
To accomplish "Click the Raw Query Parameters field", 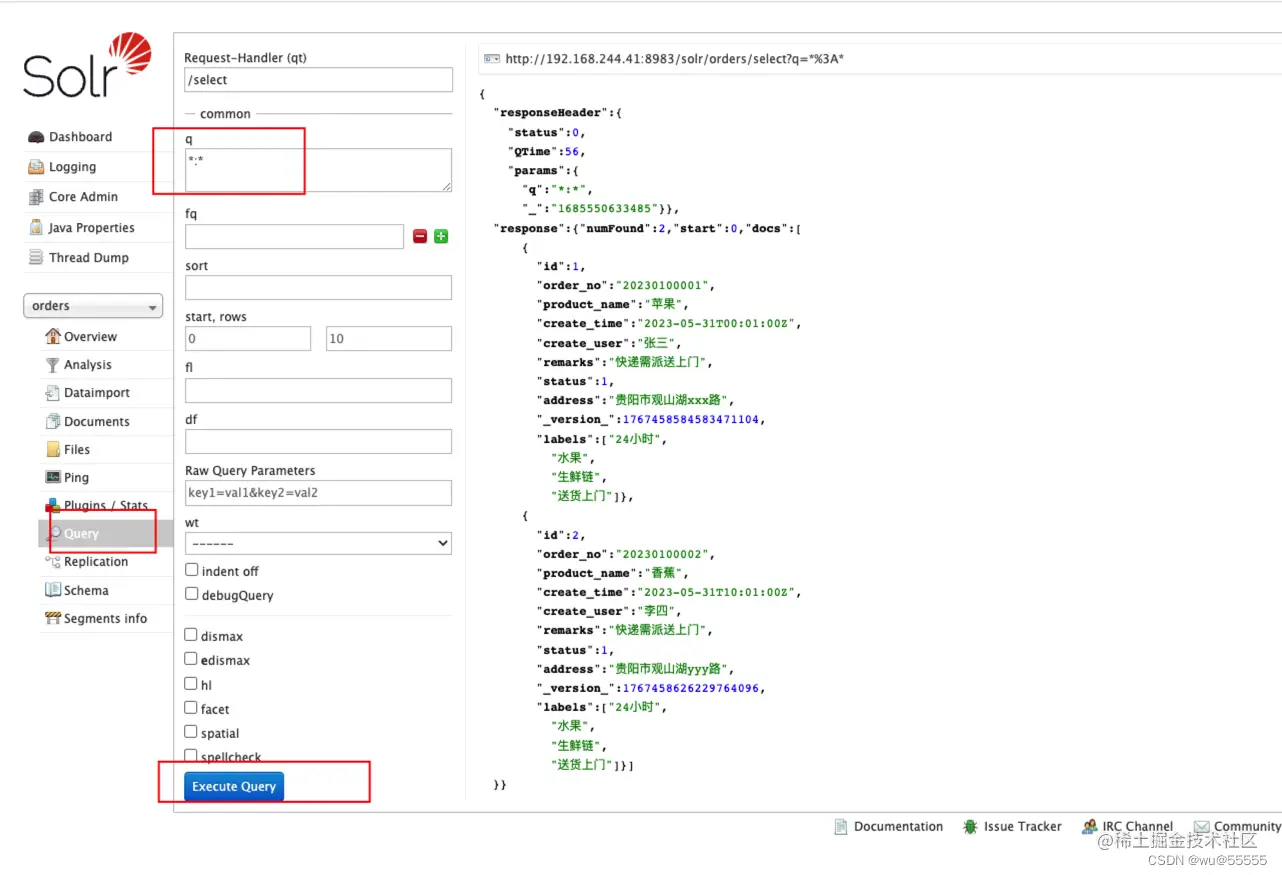I will pos(318,493).
